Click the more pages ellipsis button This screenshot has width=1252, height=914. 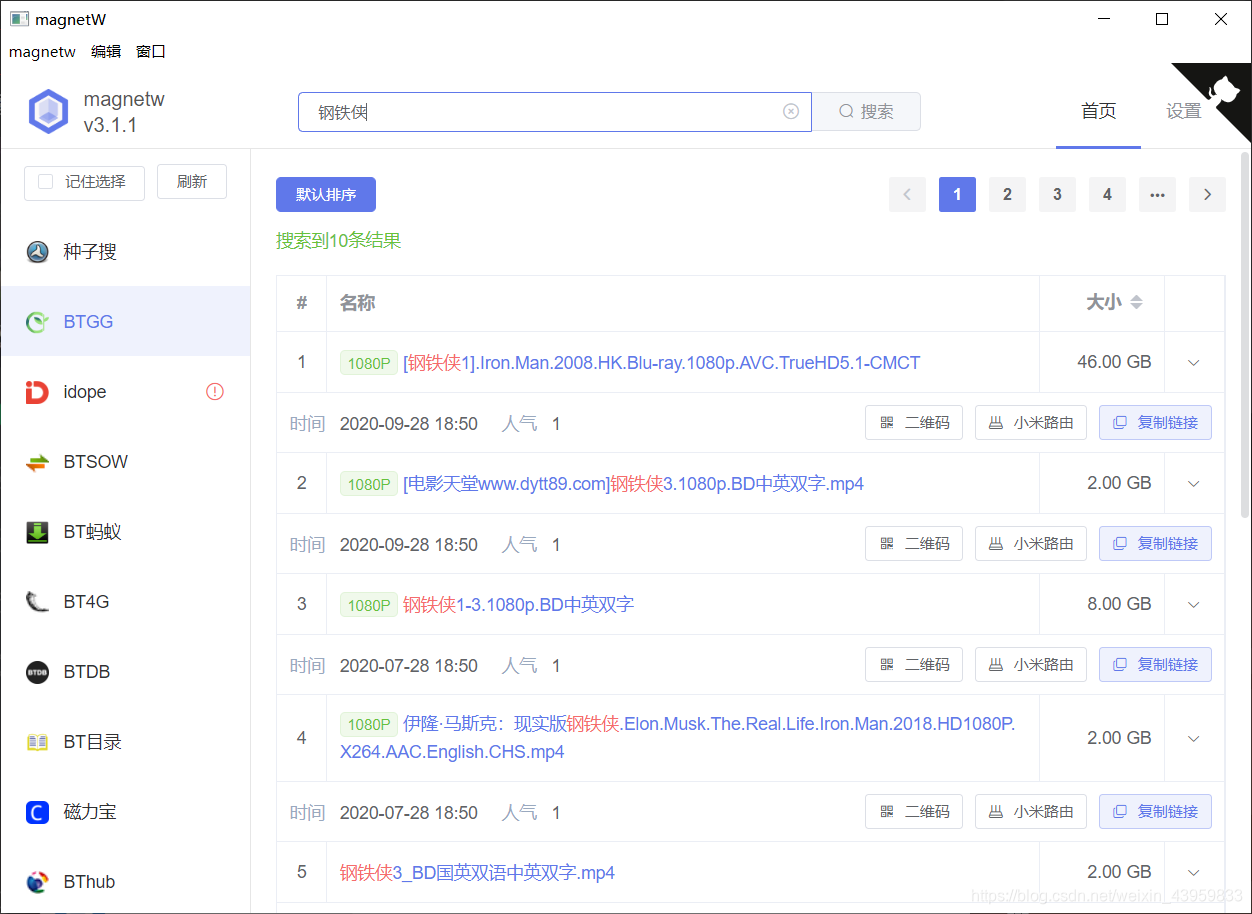(x=1157, y=195)
